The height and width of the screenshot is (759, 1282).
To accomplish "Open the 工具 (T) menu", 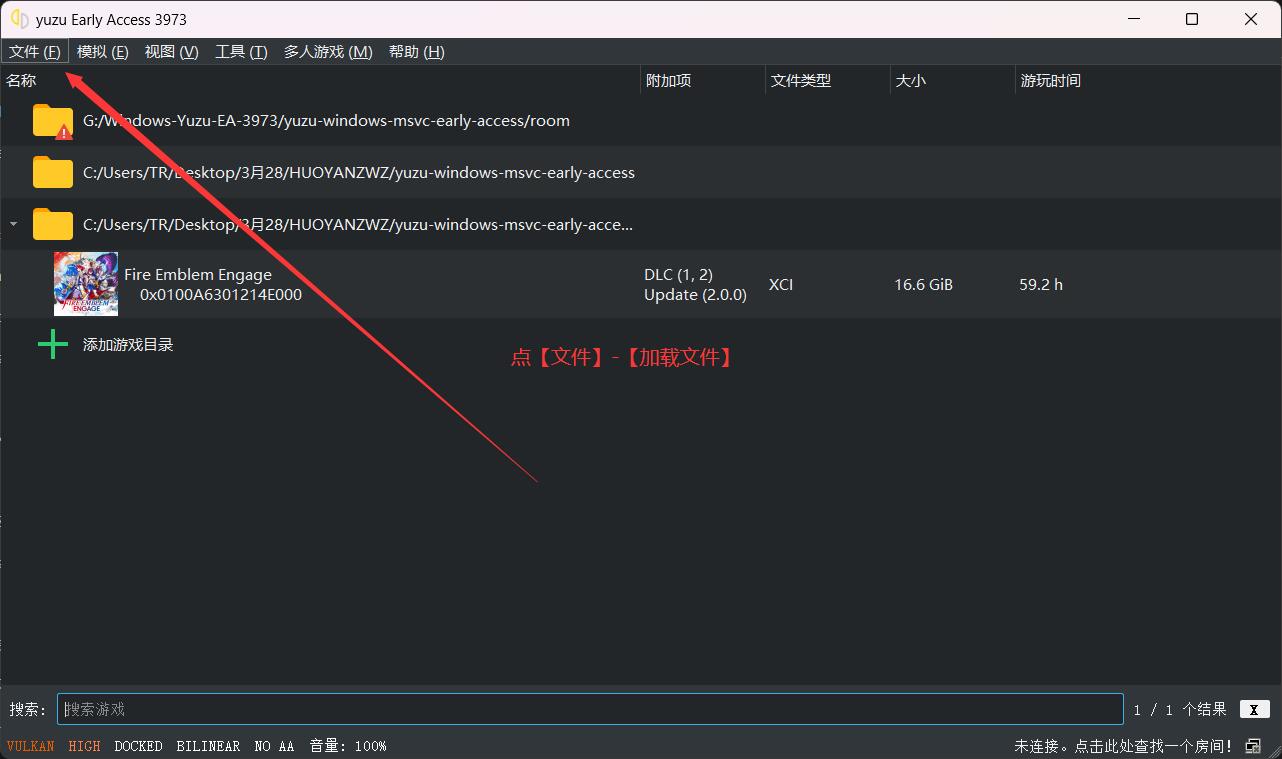I will tap(241, 52).
